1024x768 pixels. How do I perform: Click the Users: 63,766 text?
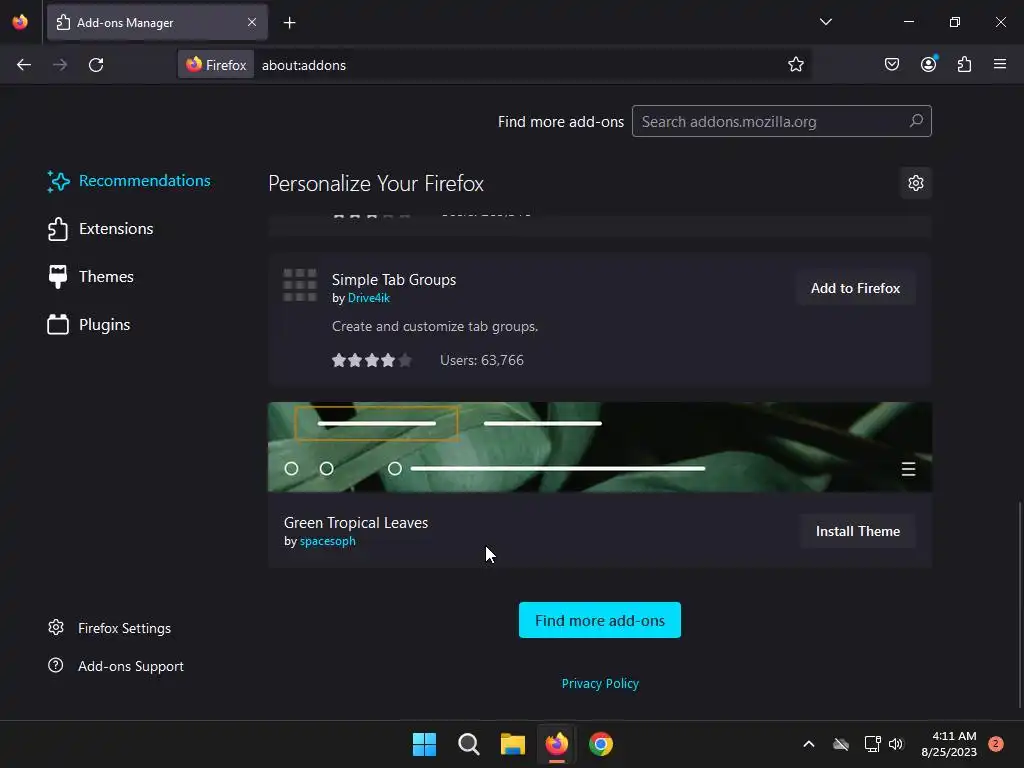[482, 360]
